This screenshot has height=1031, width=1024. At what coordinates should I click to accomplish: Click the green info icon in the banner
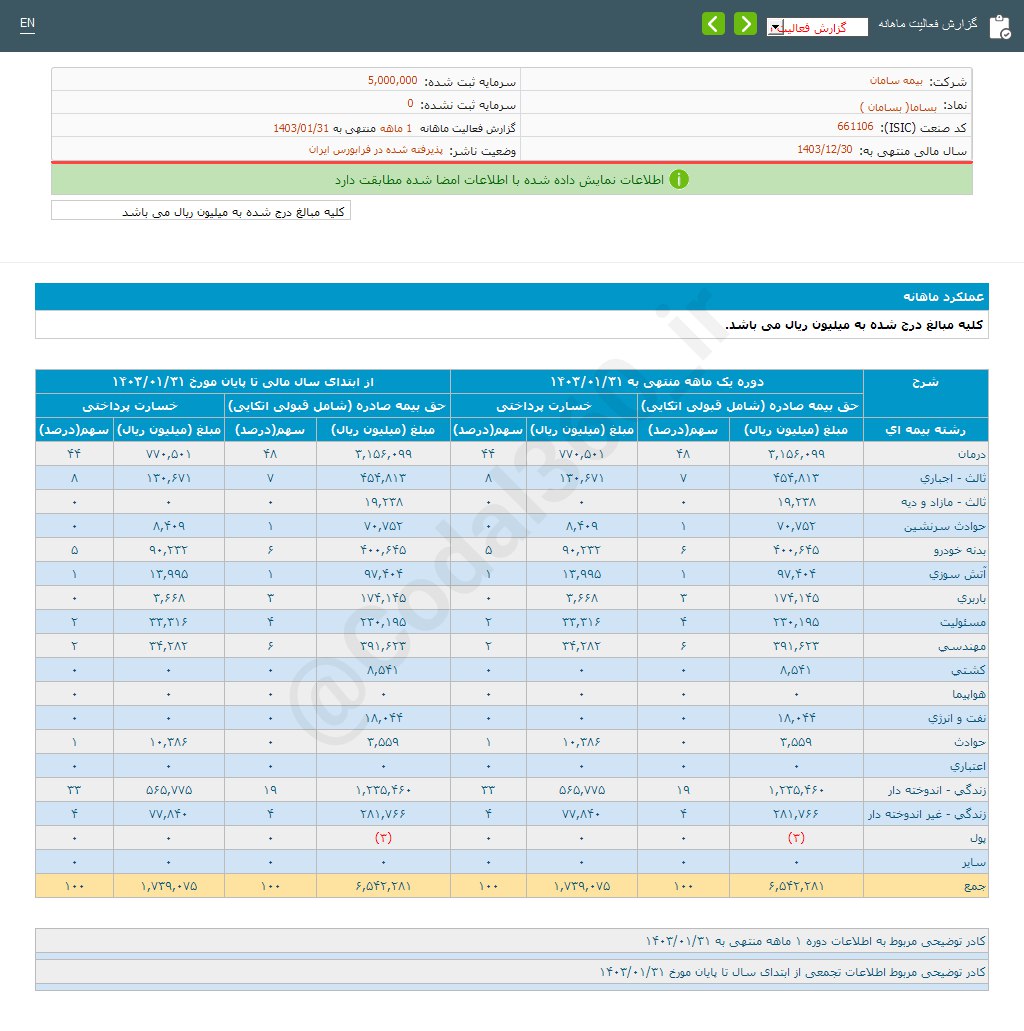679,180
